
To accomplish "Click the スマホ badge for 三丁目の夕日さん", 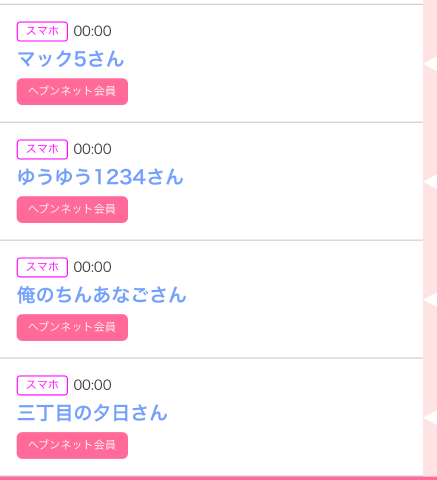I will point(42,385).
